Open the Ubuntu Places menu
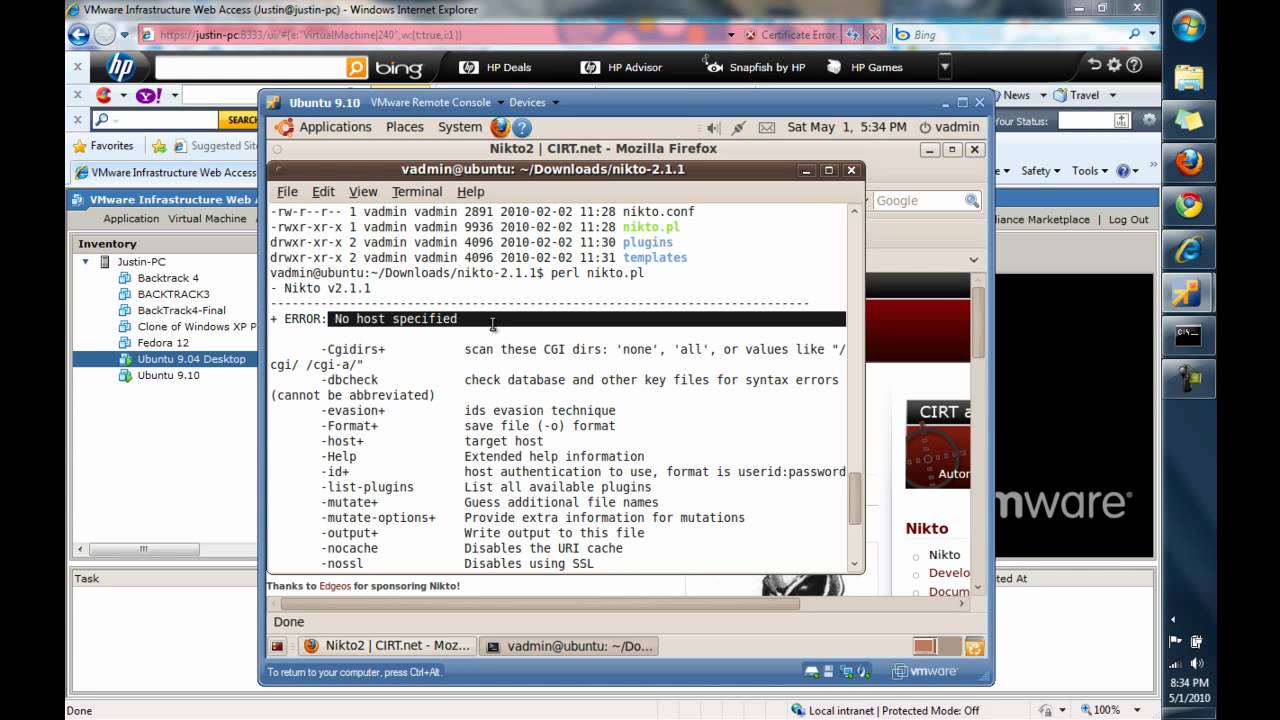The height and width of the screenshot is (720, 1280). [x=405, y=127]
